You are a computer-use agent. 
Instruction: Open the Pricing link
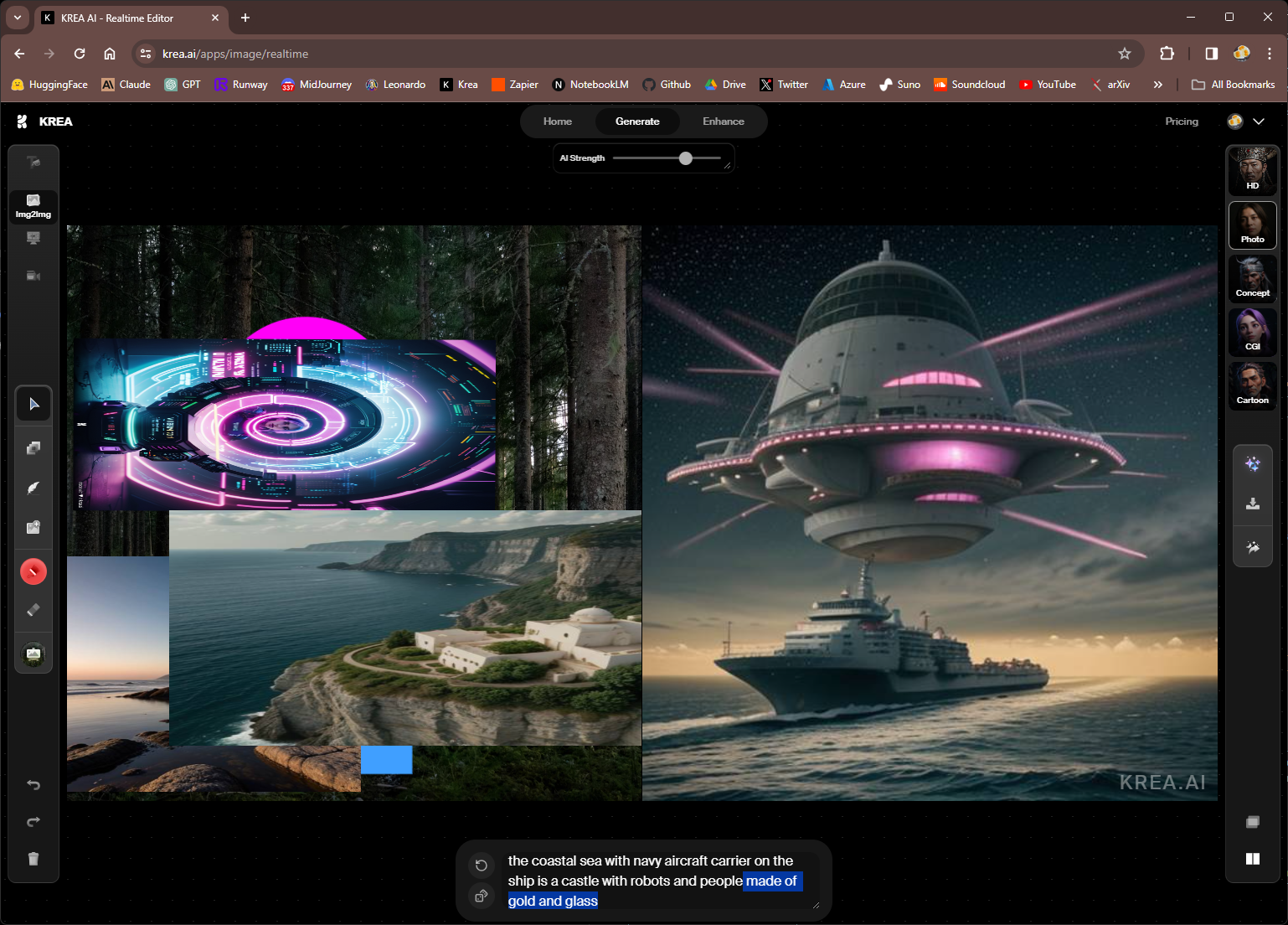click(x=1182, y=121)
